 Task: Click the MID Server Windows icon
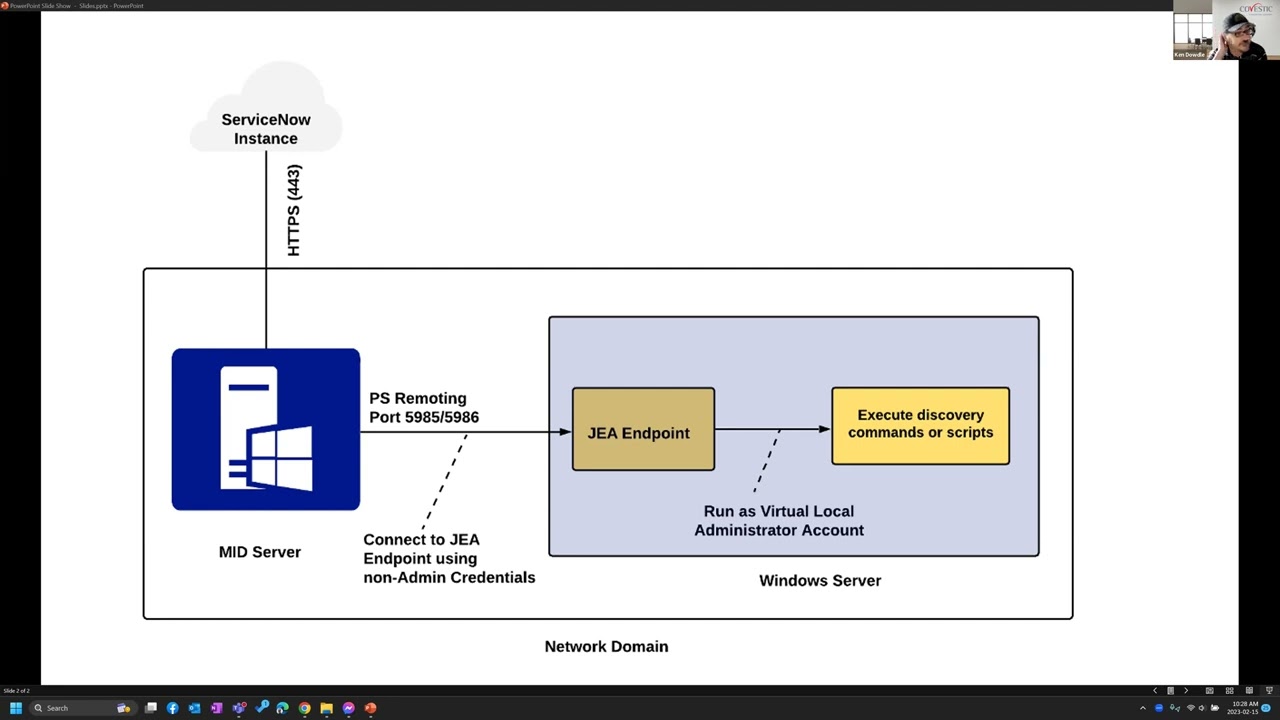pos(266,430)
